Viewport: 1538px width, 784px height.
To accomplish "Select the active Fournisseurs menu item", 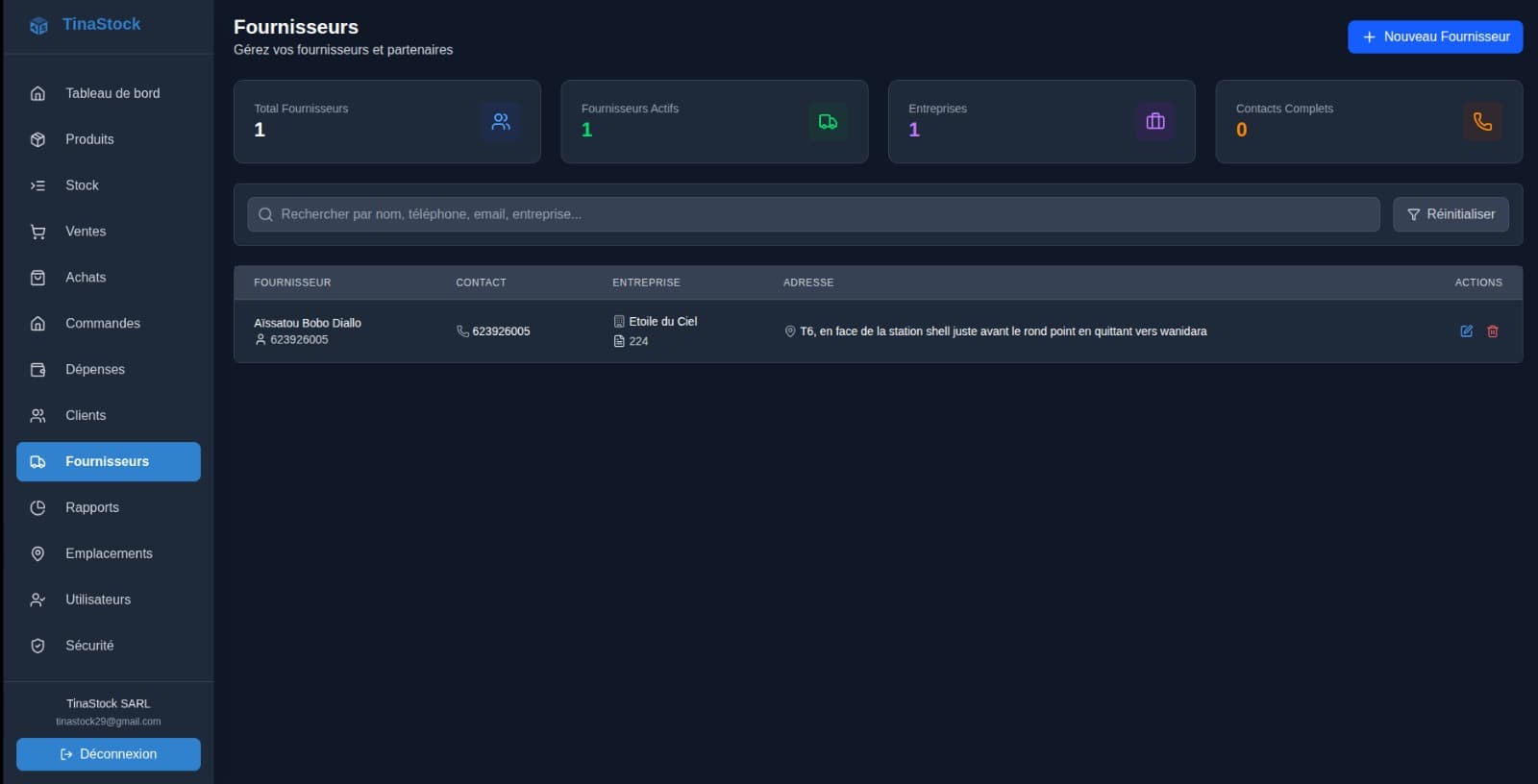I will click(x=109, y=462).
